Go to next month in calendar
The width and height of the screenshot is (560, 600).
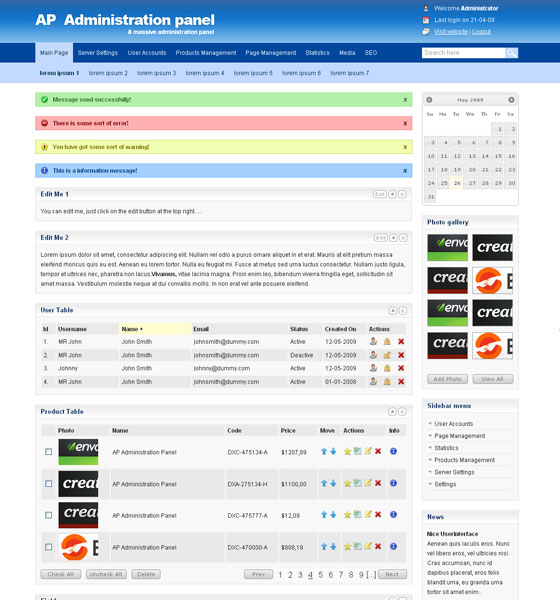pos(511,100)
